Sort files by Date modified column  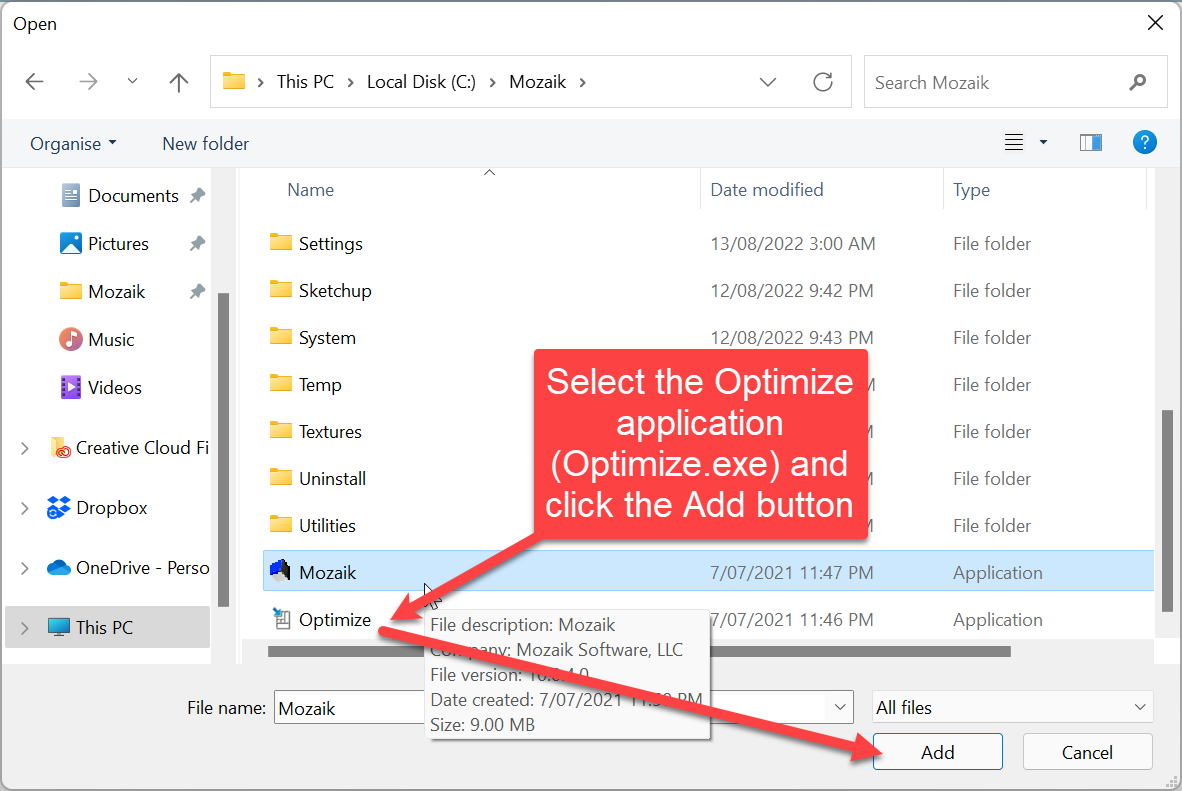(766, 190)
